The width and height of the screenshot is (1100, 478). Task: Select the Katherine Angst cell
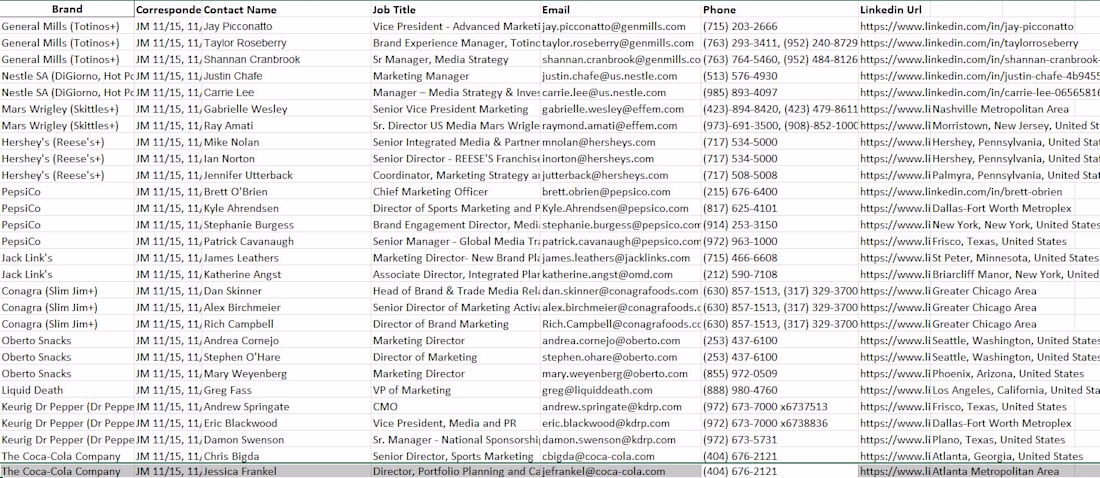tap(286, 274)
